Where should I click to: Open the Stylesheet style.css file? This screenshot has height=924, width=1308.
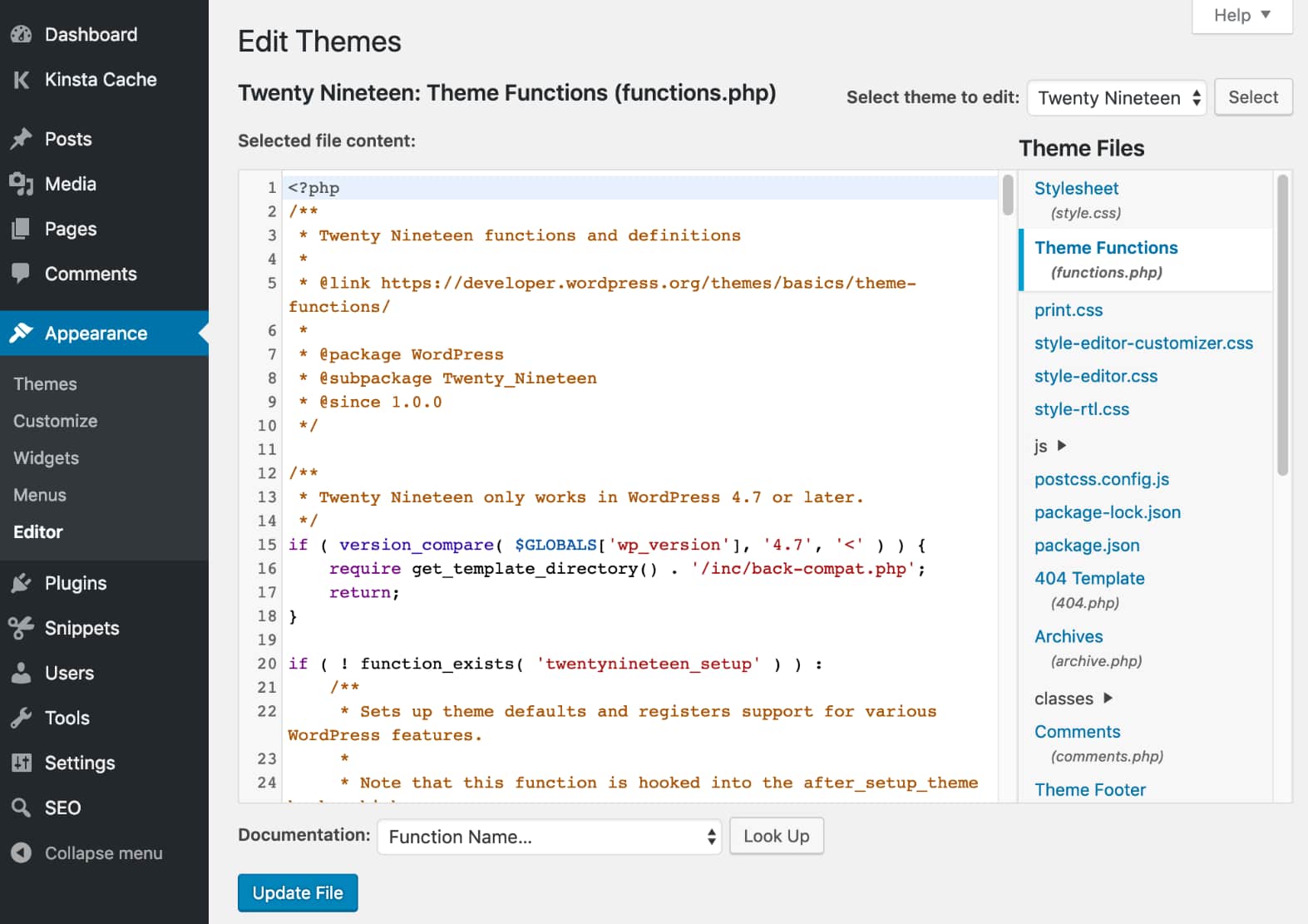(1076, 189)
